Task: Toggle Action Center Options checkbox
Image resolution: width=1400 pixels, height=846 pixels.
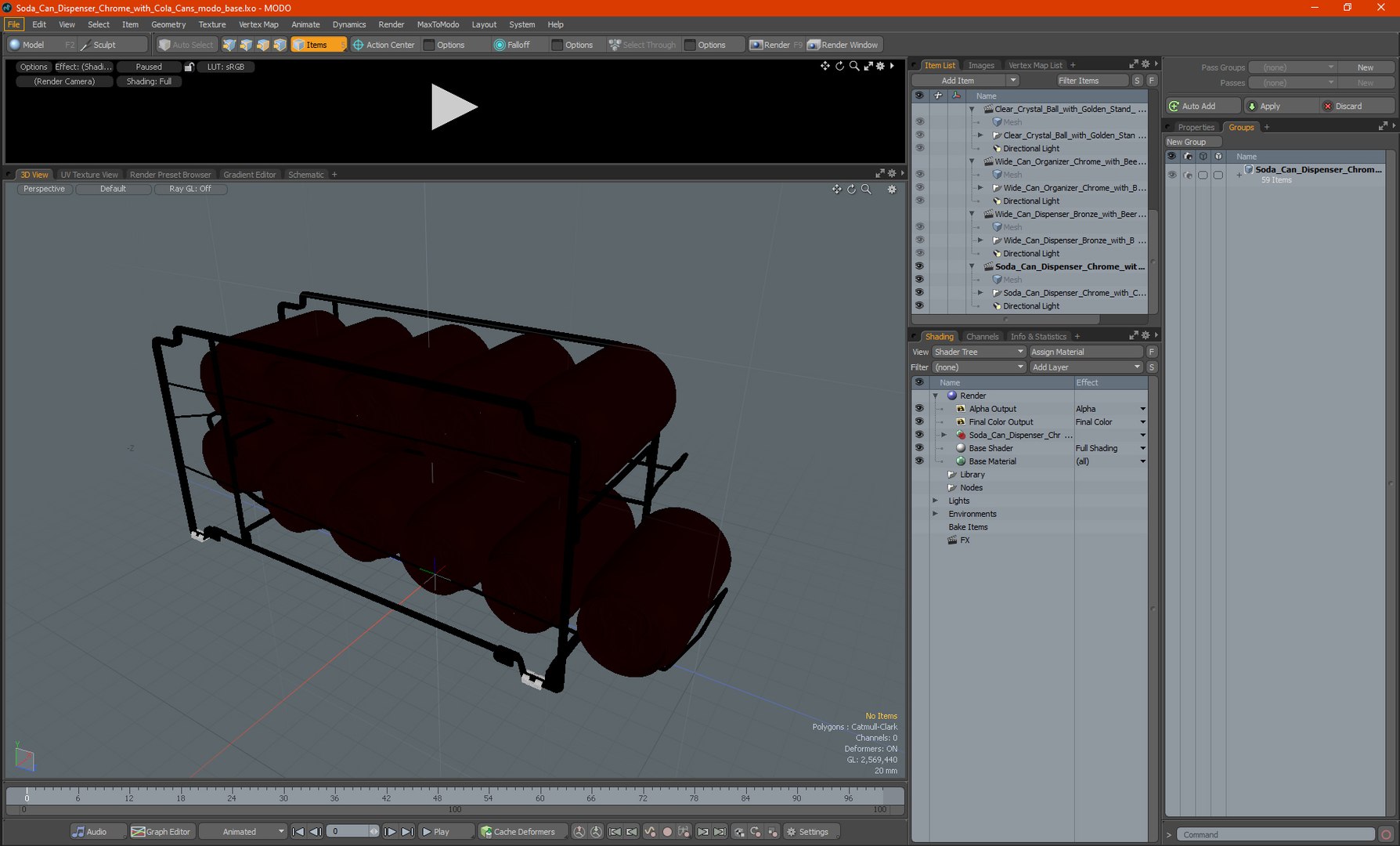Action: point(428,45)
